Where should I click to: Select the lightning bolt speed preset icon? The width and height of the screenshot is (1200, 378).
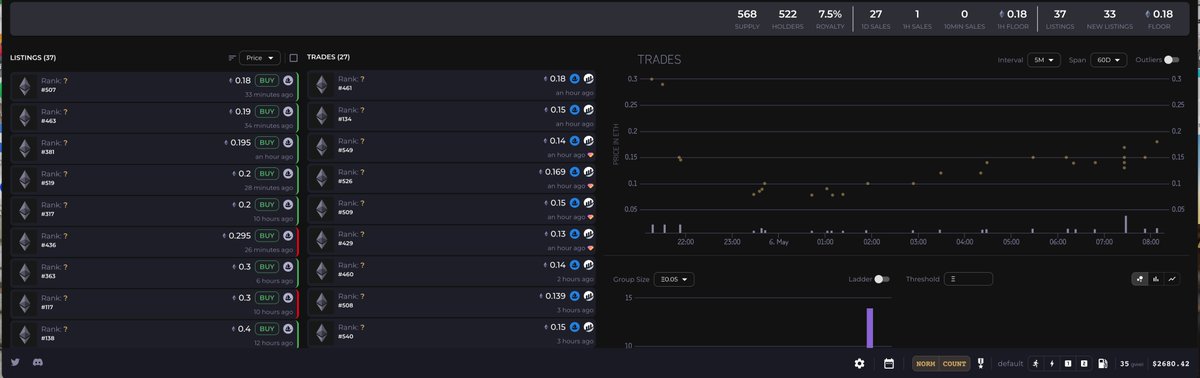click(x=1052, y=363)
